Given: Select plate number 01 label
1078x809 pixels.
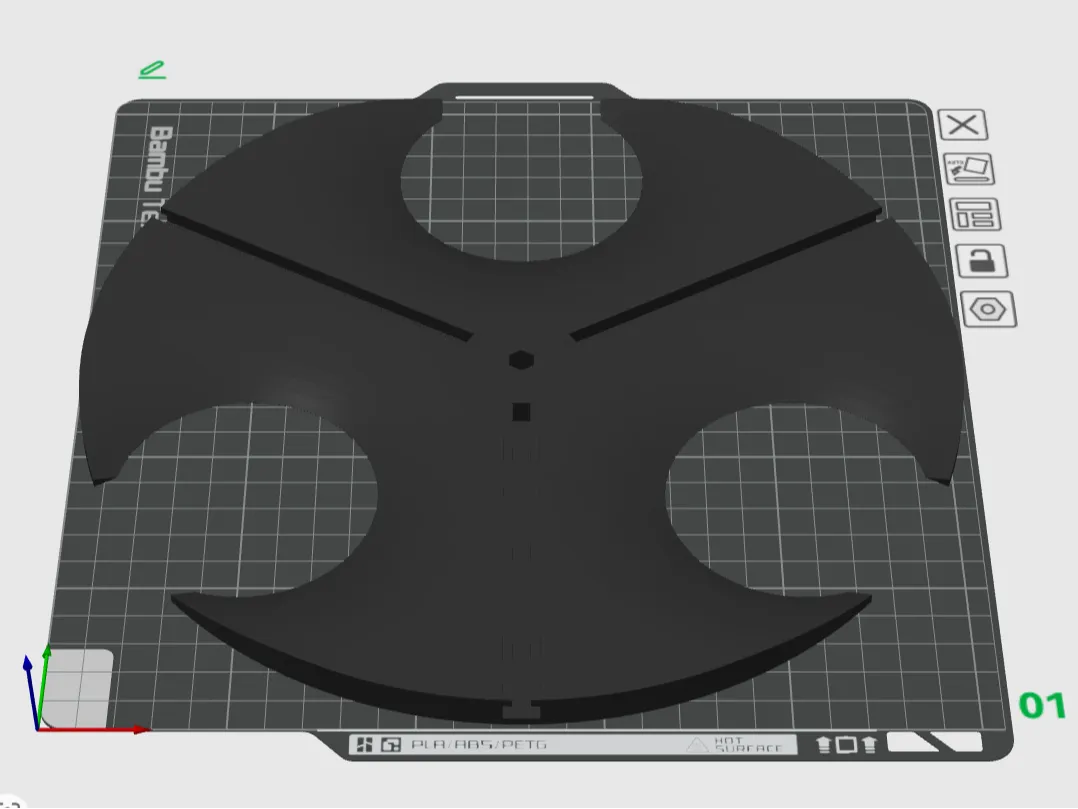Looking at the screenshot, I should pyautogui.click(x=1042, y=705).
